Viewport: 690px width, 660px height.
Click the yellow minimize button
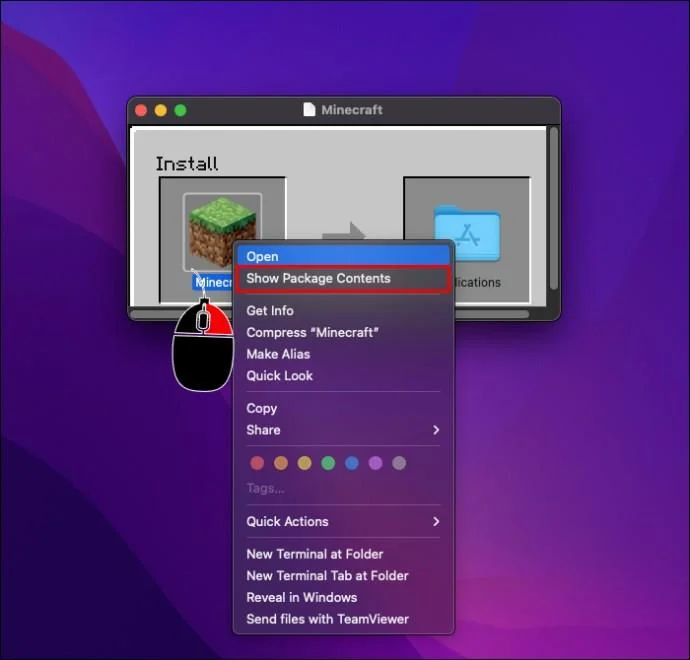tap(161, 110)
